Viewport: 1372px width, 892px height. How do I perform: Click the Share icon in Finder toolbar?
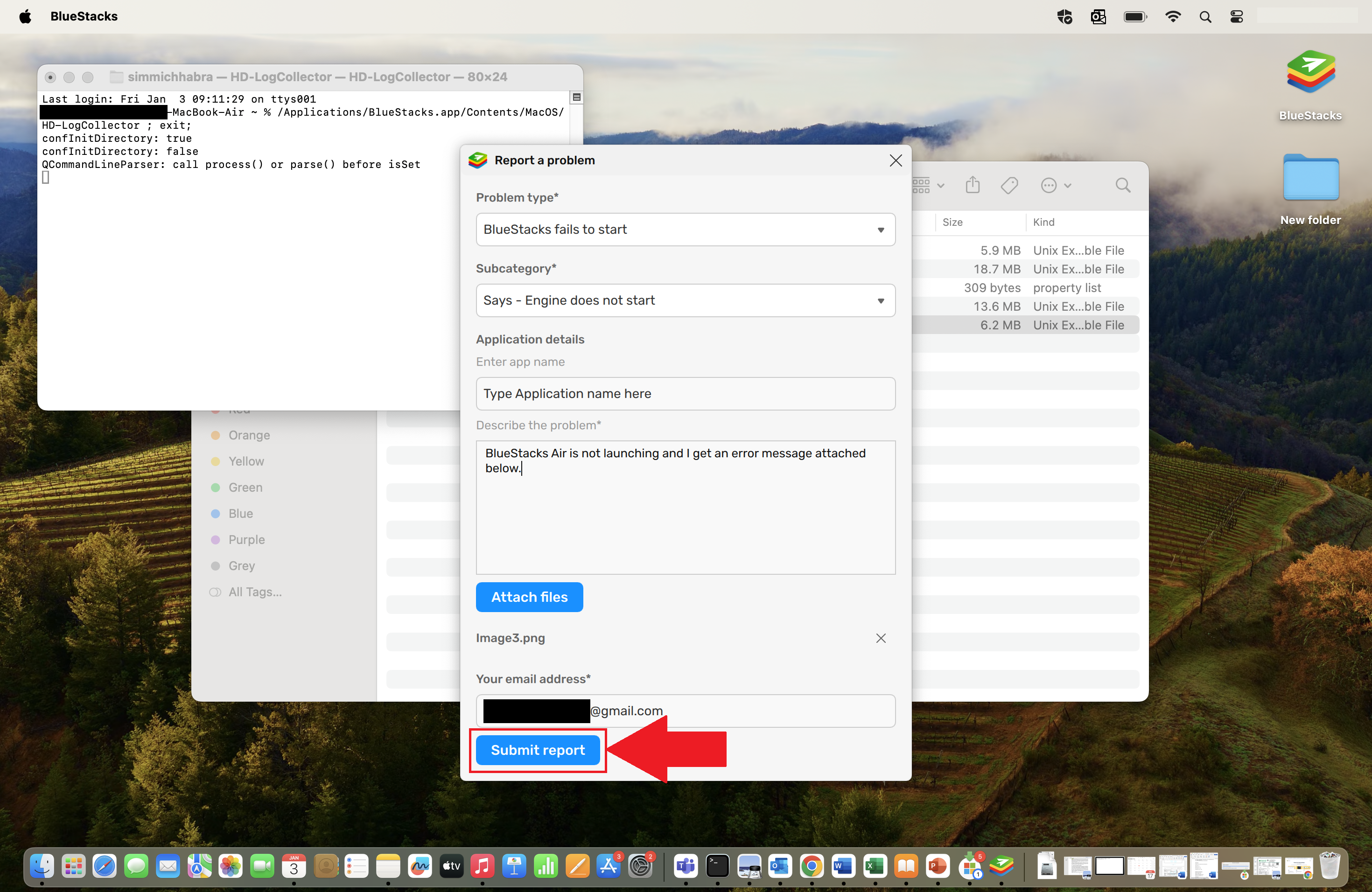973,185
